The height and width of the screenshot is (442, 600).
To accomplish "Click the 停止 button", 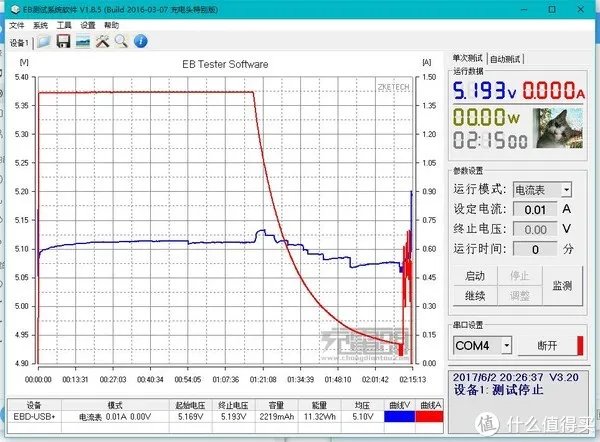I will click(x=519, y=276).
